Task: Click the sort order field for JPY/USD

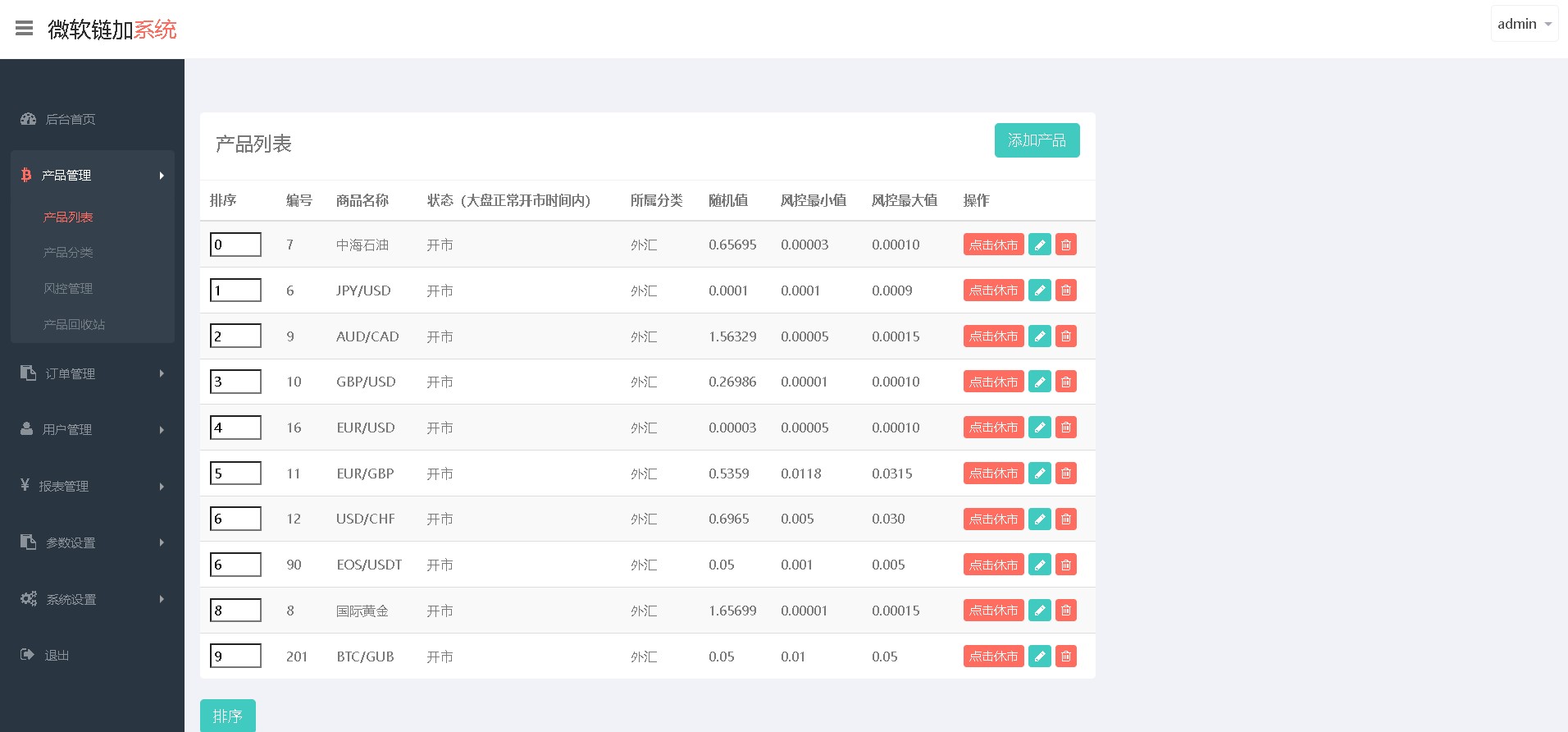Action: (235, 291)
